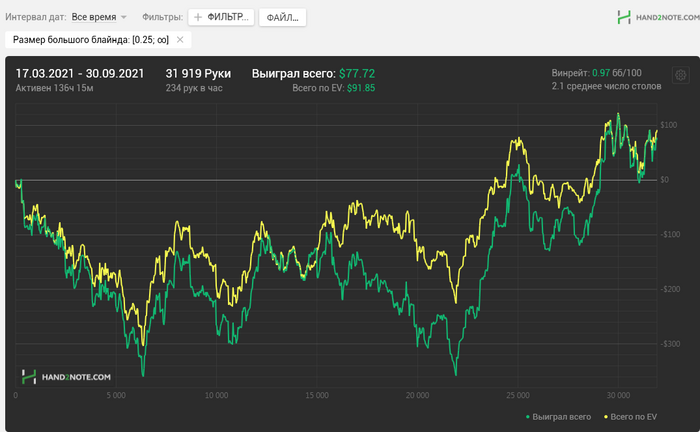Open the chart settings gear icon
700x432 pixels.
(x=680, y=75)
